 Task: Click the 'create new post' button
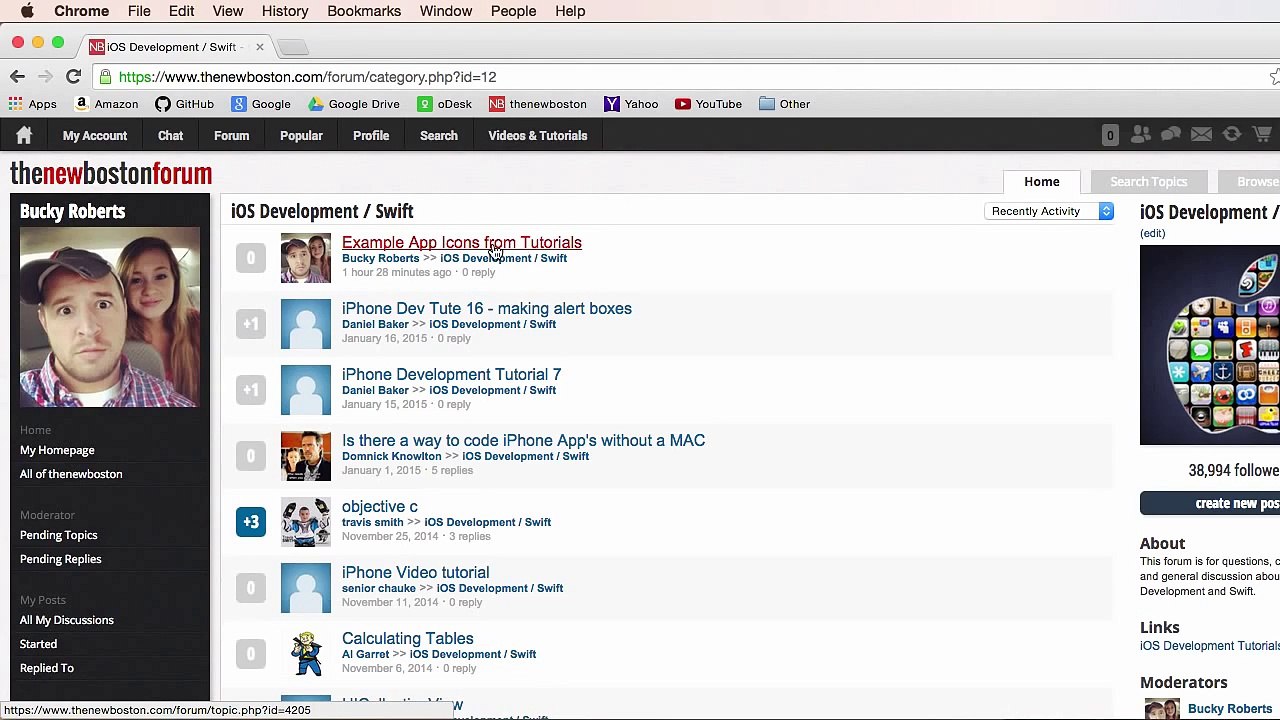(1210, 503)
